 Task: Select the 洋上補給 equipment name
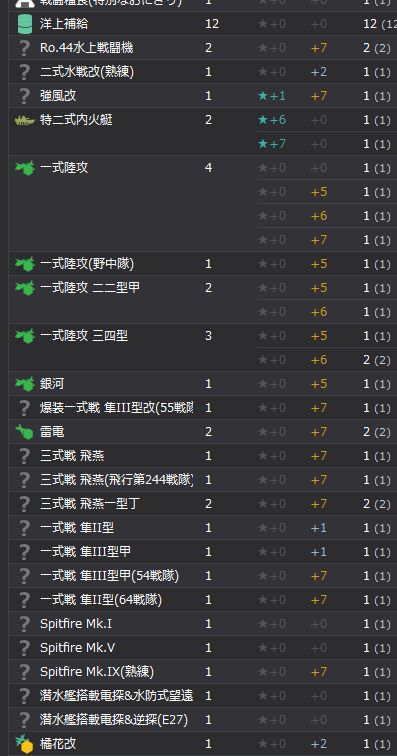coord(64,24)
